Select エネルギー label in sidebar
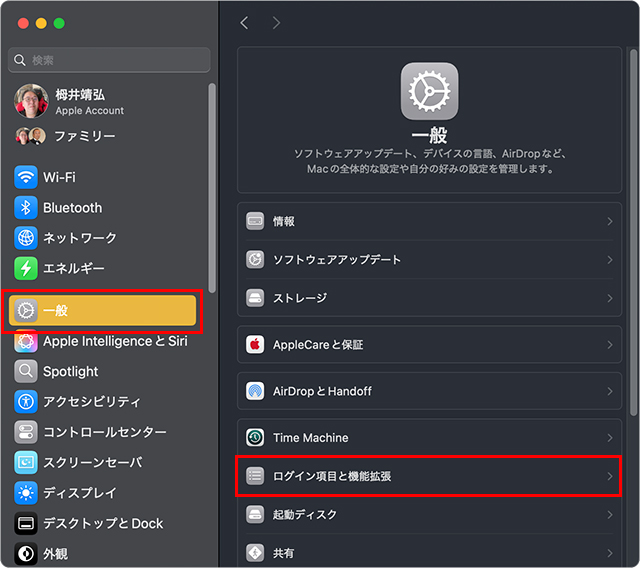Image resolution: width=640 pixels, height=568 pixels. click(74, 268)
